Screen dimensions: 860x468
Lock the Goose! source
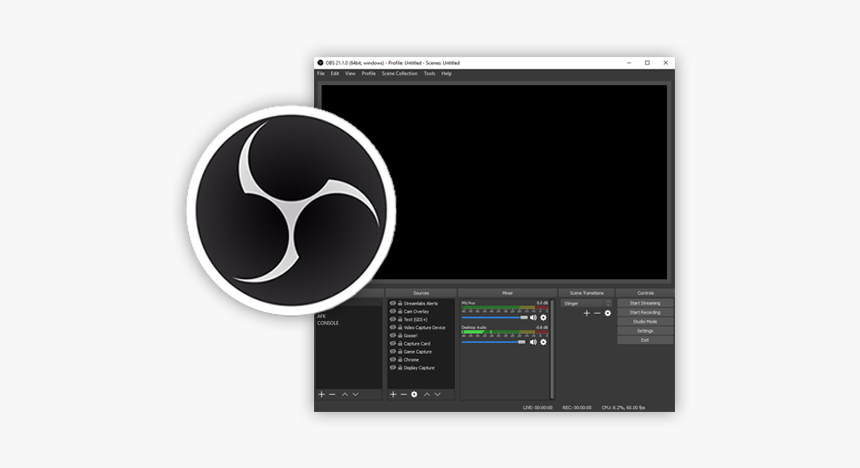click(x=400, y=336)
